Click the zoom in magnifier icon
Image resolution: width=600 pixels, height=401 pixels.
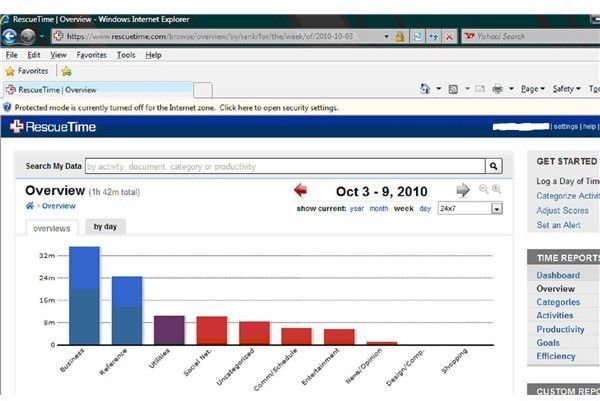[x=497, y=189]
